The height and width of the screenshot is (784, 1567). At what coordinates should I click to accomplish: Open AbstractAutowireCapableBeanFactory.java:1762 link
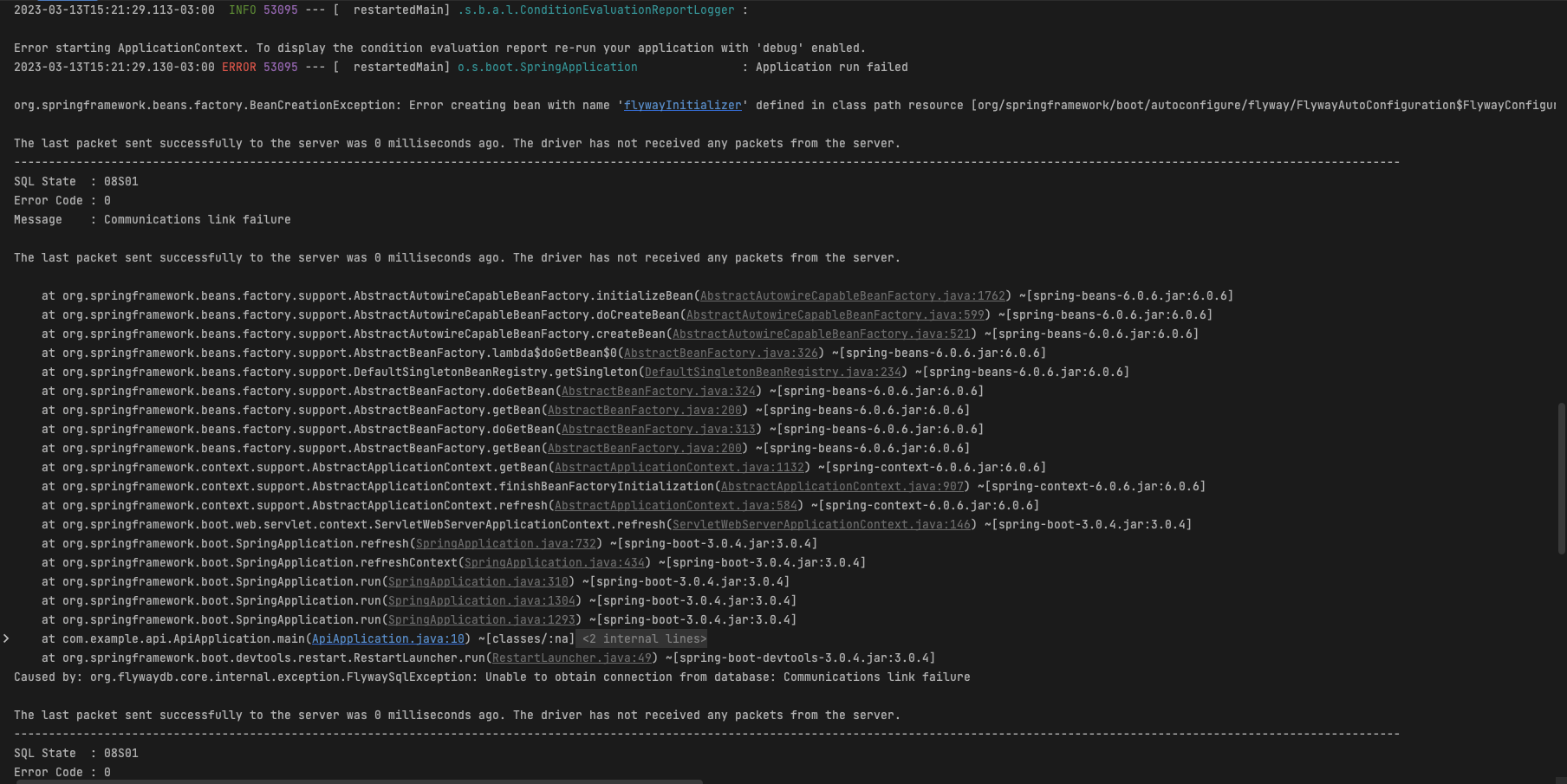853,295
